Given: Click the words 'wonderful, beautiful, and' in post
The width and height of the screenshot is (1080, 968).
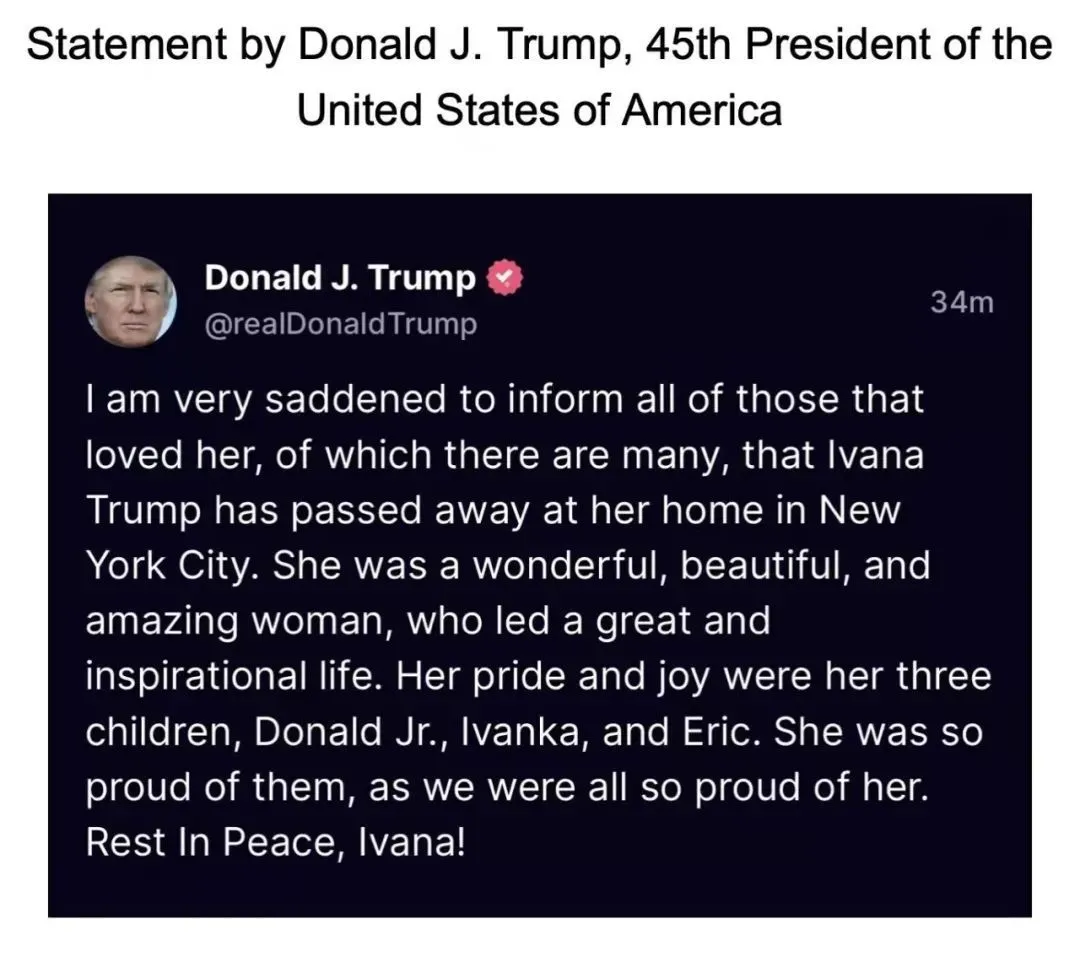Looking at the screenshot, I should [x=701, y=566].
